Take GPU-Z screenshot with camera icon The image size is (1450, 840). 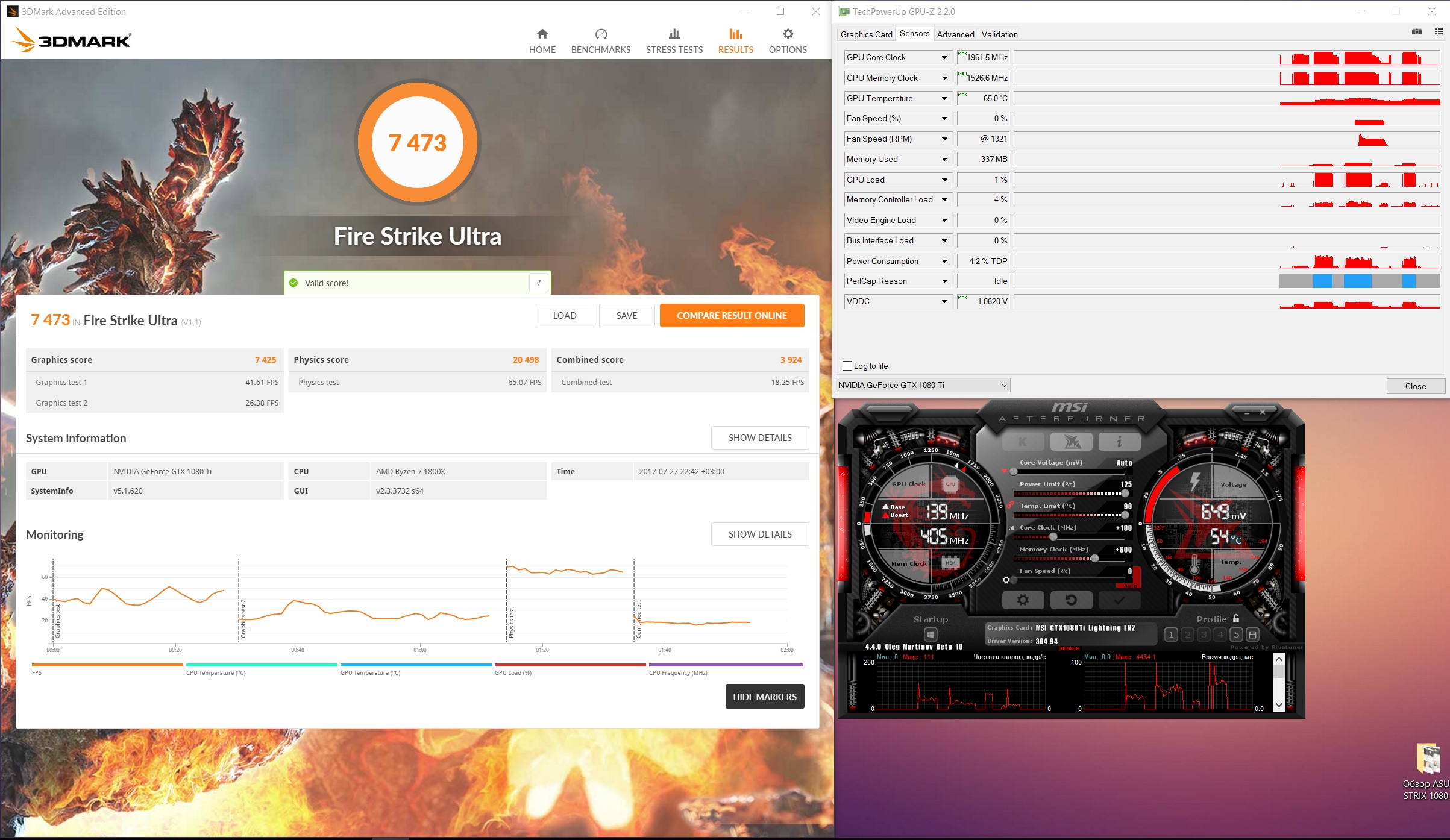click(1417, 32)
